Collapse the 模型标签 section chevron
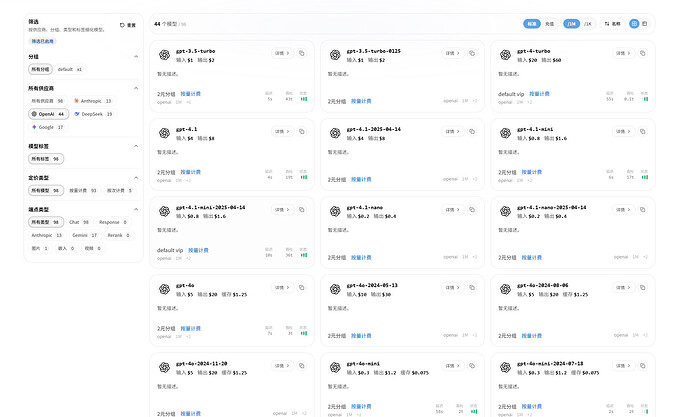Image resolution: width=690 pixels, height=417 pixels. click(x=136, y=146)
